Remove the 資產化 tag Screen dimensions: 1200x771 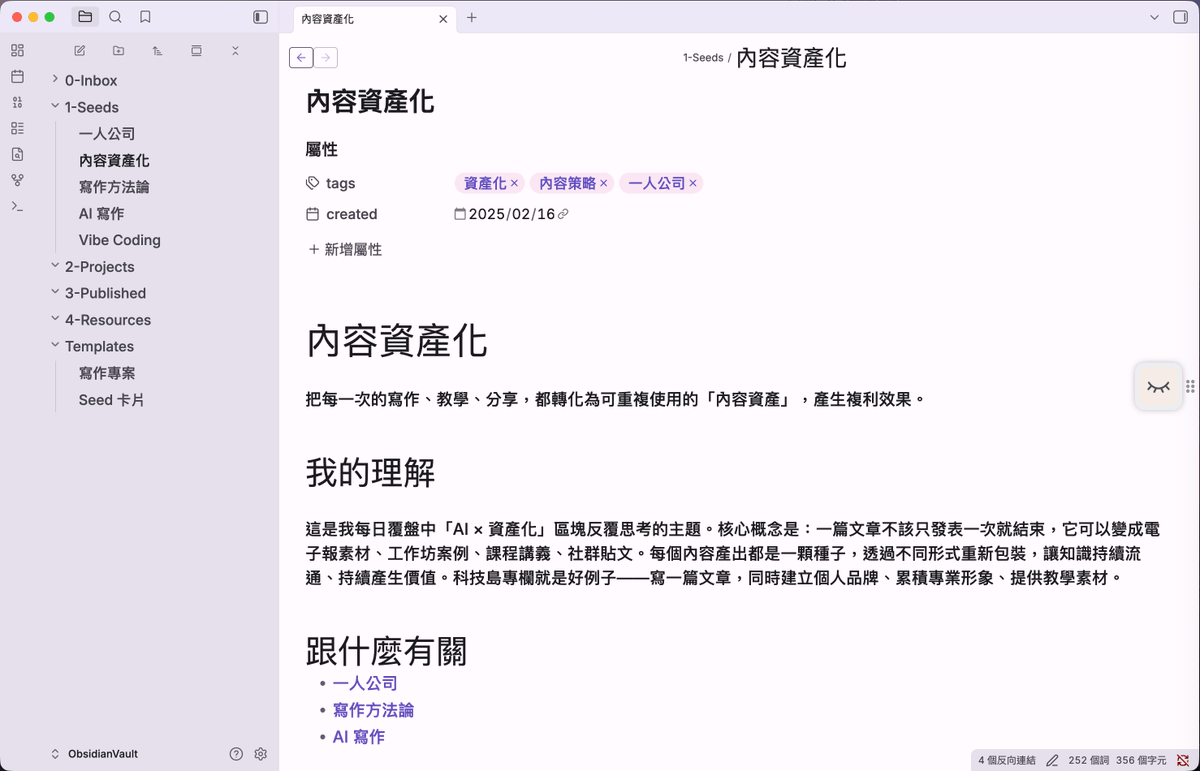coord(514,183)
